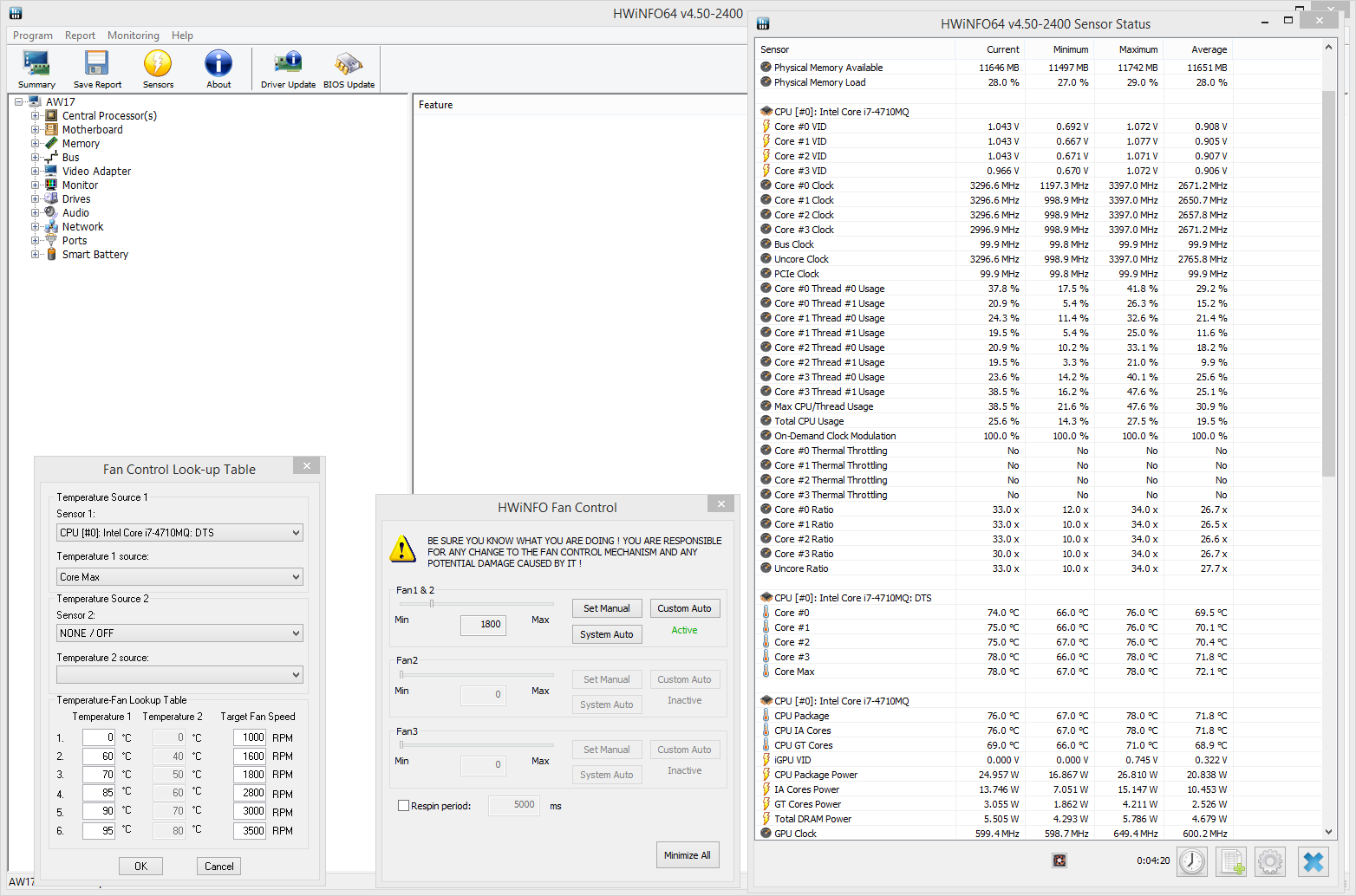Click the log sensors to file icon
Screen dimensions: 1356x896
pyautogui.click(x=1231, y=861)
